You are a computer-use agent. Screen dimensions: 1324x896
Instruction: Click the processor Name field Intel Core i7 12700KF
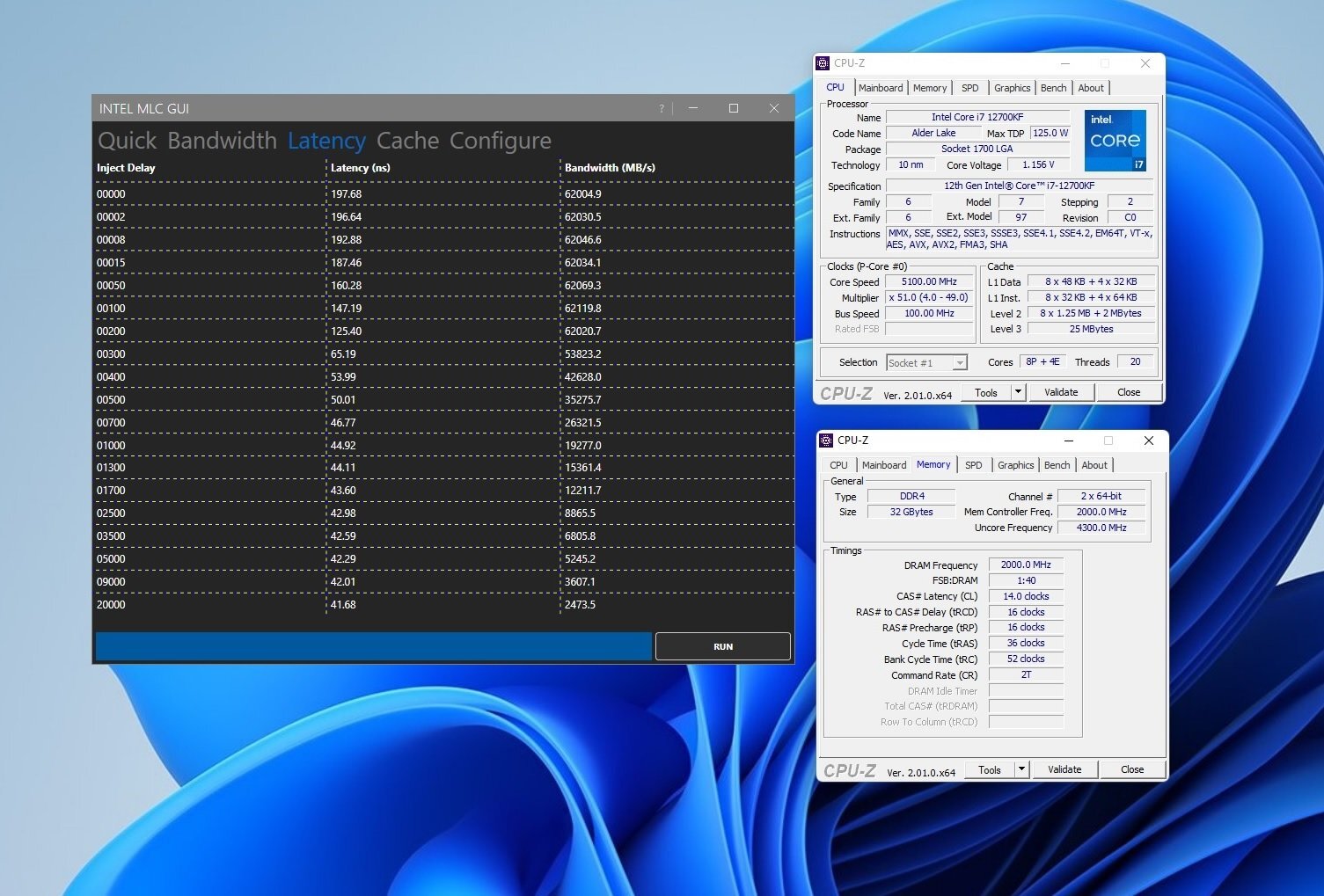click(x=977, y=117)
